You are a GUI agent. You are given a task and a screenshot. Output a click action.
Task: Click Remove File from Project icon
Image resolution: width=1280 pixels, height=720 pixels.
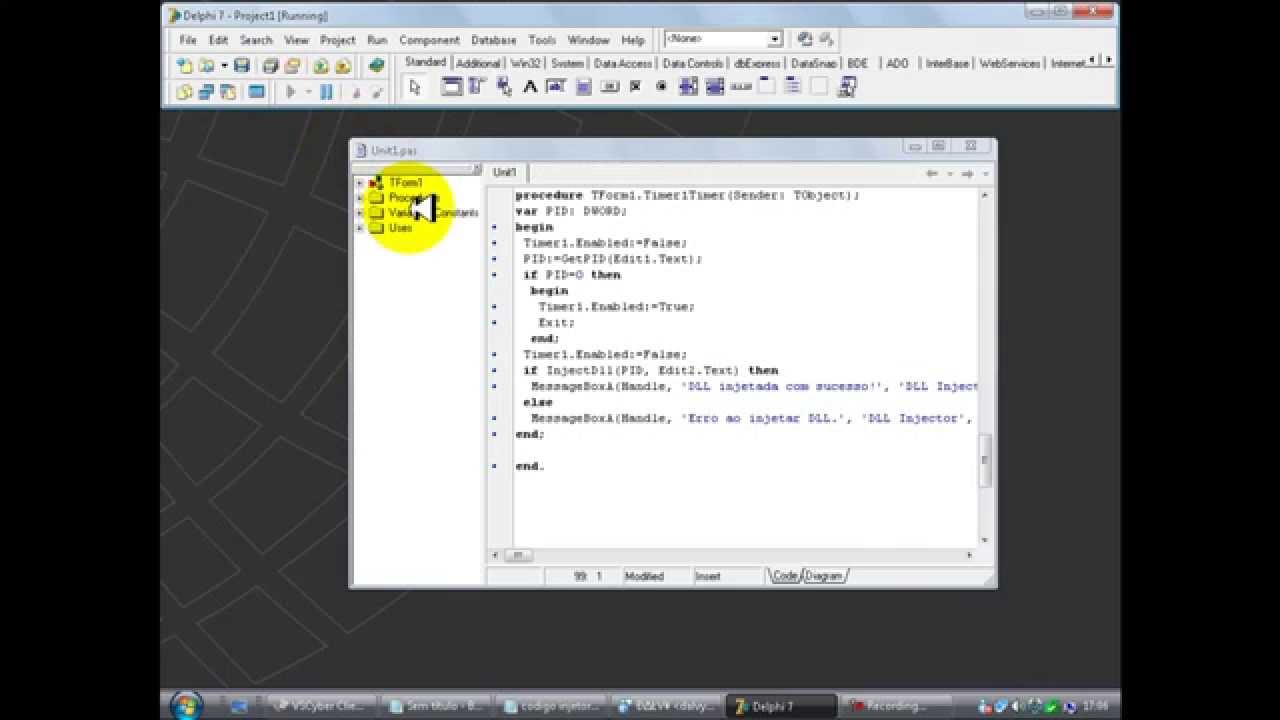click(x=342, y=66)
